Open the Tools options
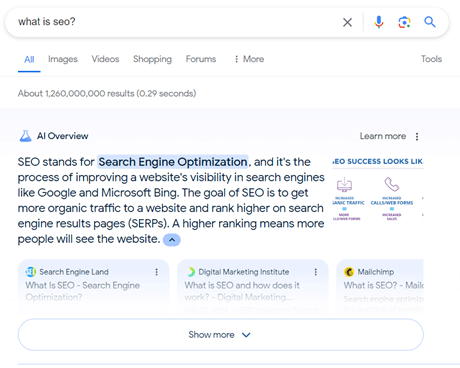Image resolution: width=460 pixels, height=368 pixels. click(x=431, y=59)
